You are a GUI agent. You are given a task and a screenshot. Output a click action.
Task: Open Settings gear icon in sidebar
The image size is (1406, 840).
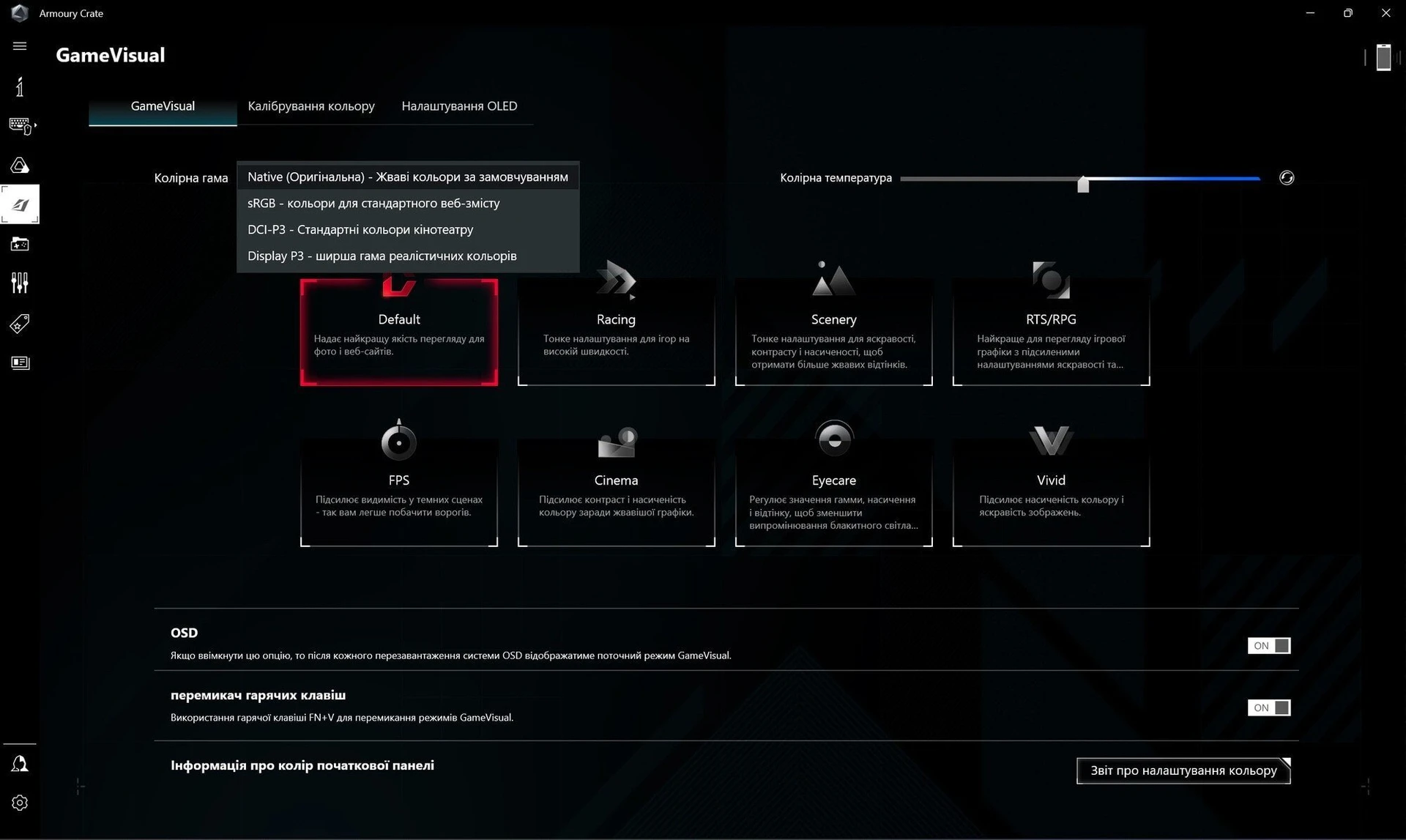pos(20,803)
